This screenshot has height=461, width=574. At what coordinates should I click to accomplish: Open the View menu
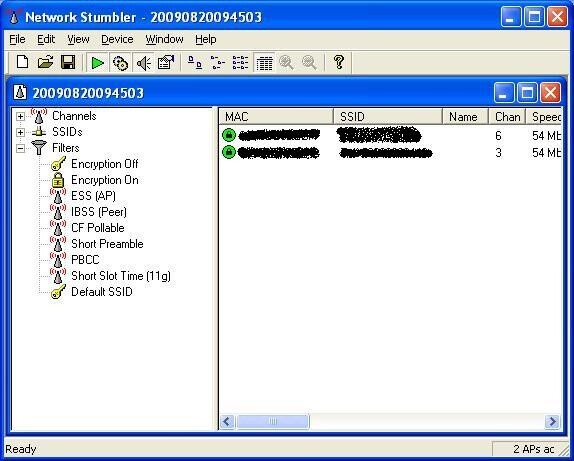pyautogui.click(x=78, y=39)
